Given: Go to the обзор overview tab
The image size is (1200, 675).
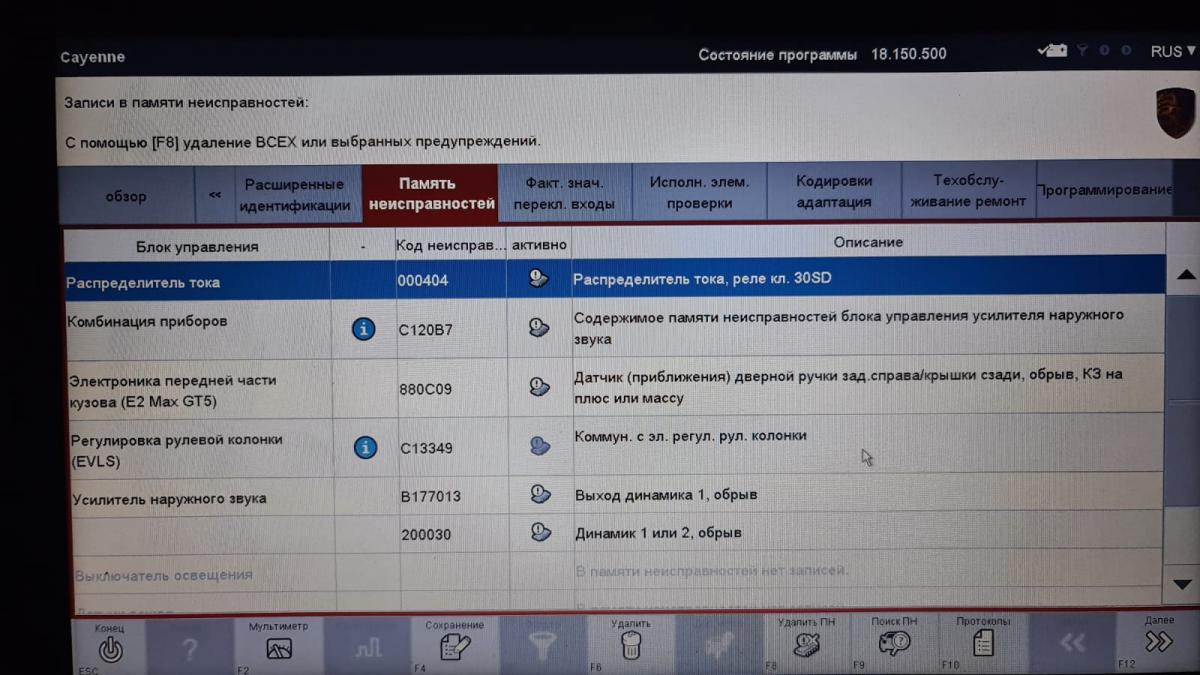Looking at the screenshot, I should tap(126, 196).
